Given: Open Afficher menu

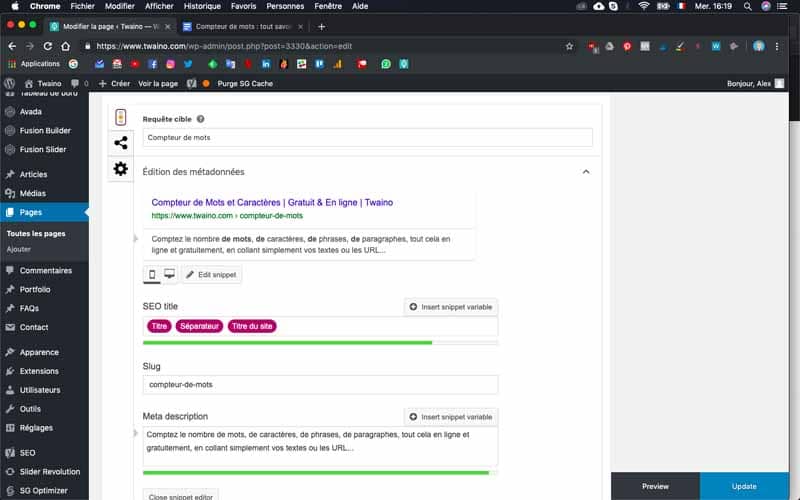Looking at the screenshot, I should tap(159, 6).
